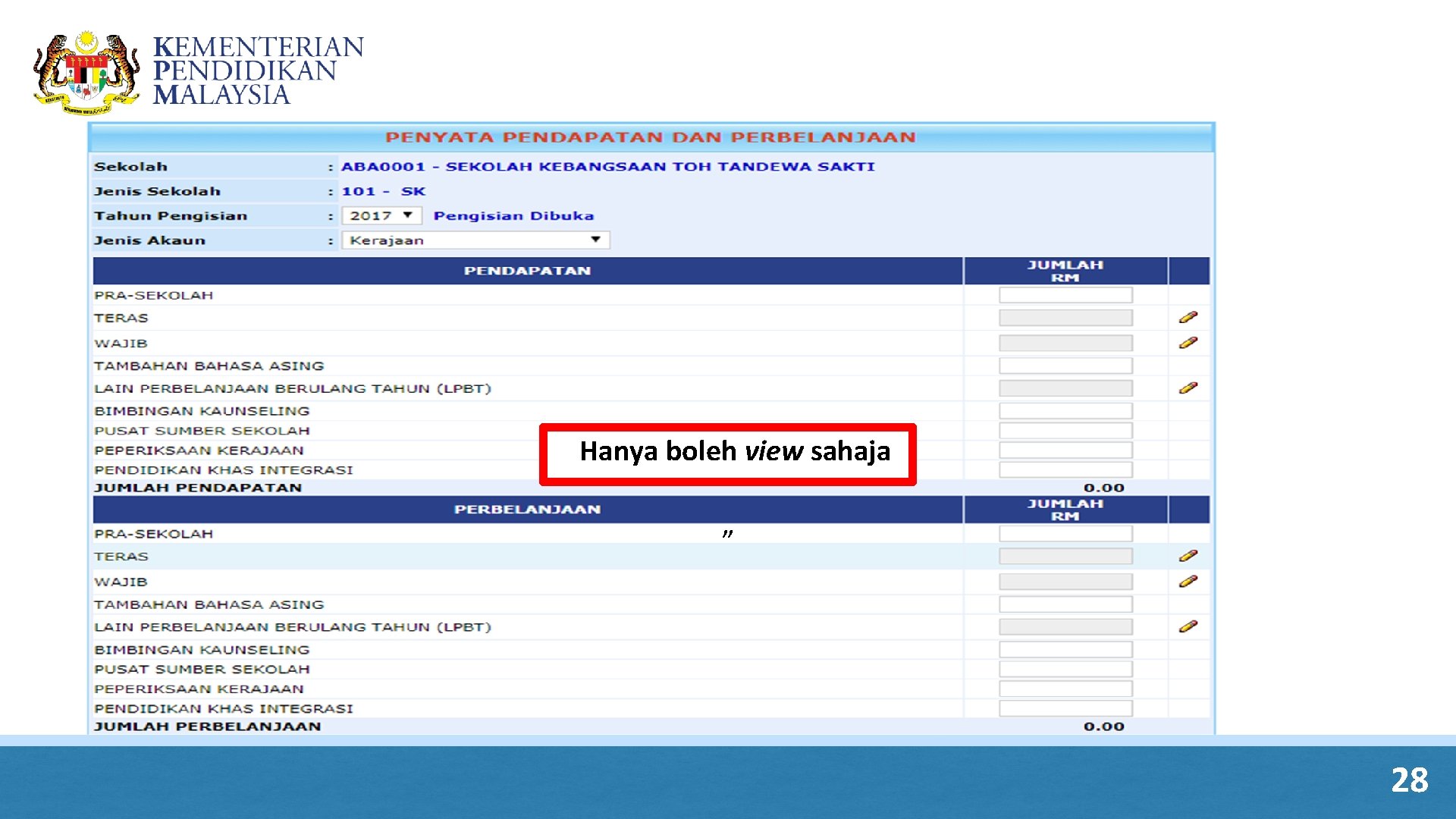Click the PENYATA PENDAPATAN DAN PERBELANJAAN title
The height and width of the screenshot is (819, 1456).
(651, 137)
